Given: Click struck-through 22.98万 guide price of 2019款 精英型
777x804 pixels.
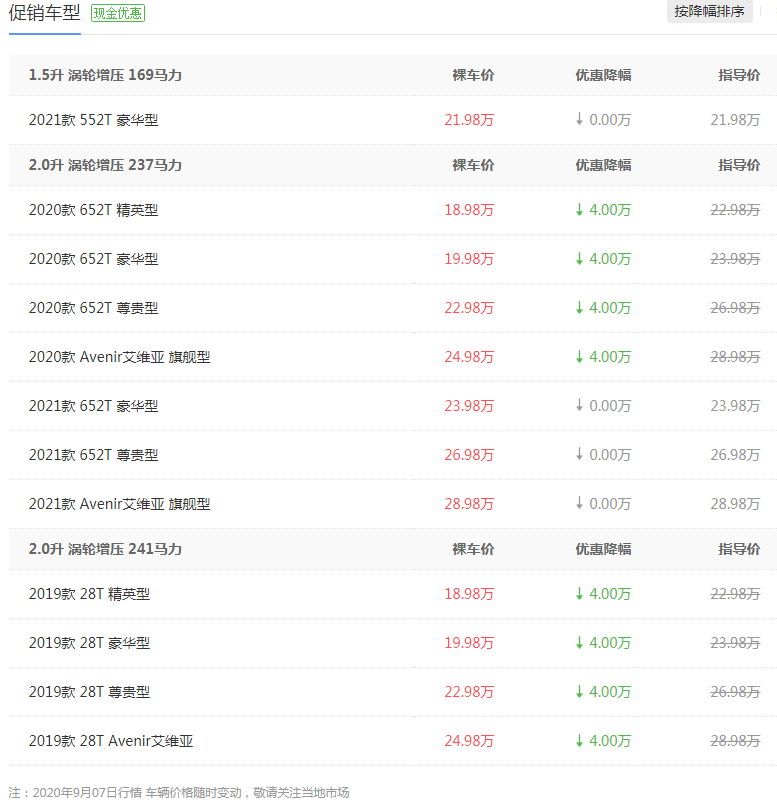Looking at the screenshot, I should [x=735, y=594].
